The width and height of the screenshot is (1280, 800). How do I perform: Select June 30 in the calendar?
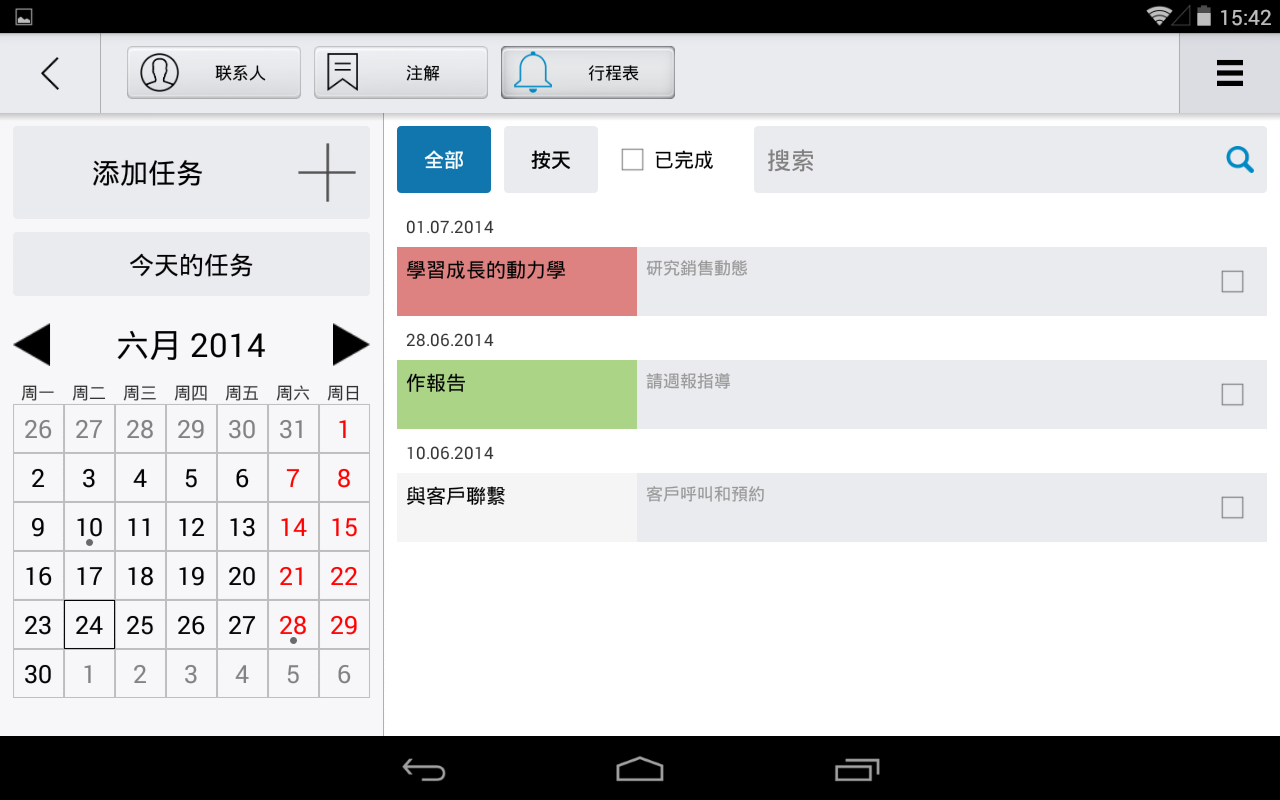tap(38, 674)
